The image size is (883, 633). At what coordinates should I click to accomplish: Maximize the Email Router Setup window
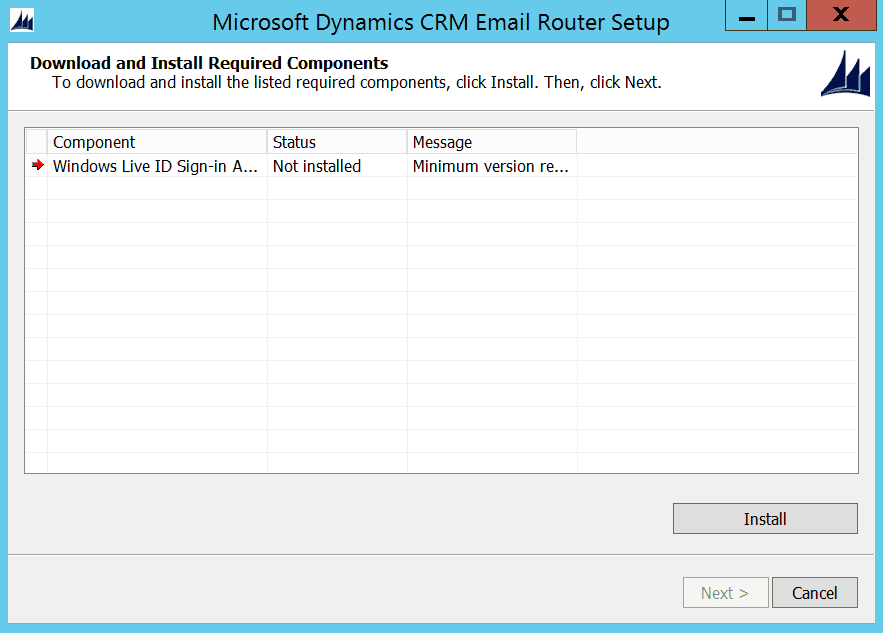point(788,16)
